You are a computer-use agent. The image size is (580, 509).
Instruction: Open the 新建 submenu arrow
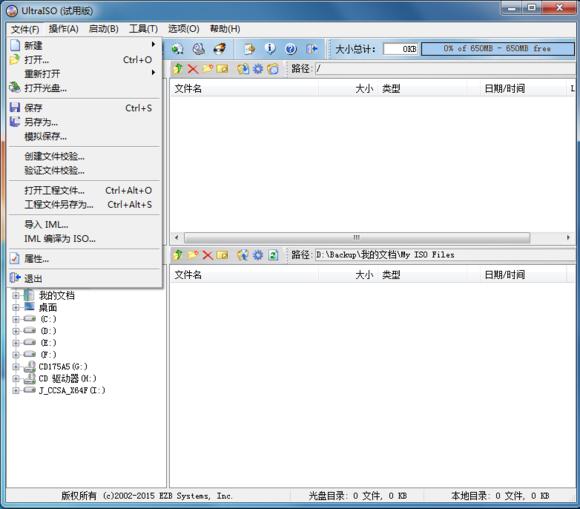(153, 44)
